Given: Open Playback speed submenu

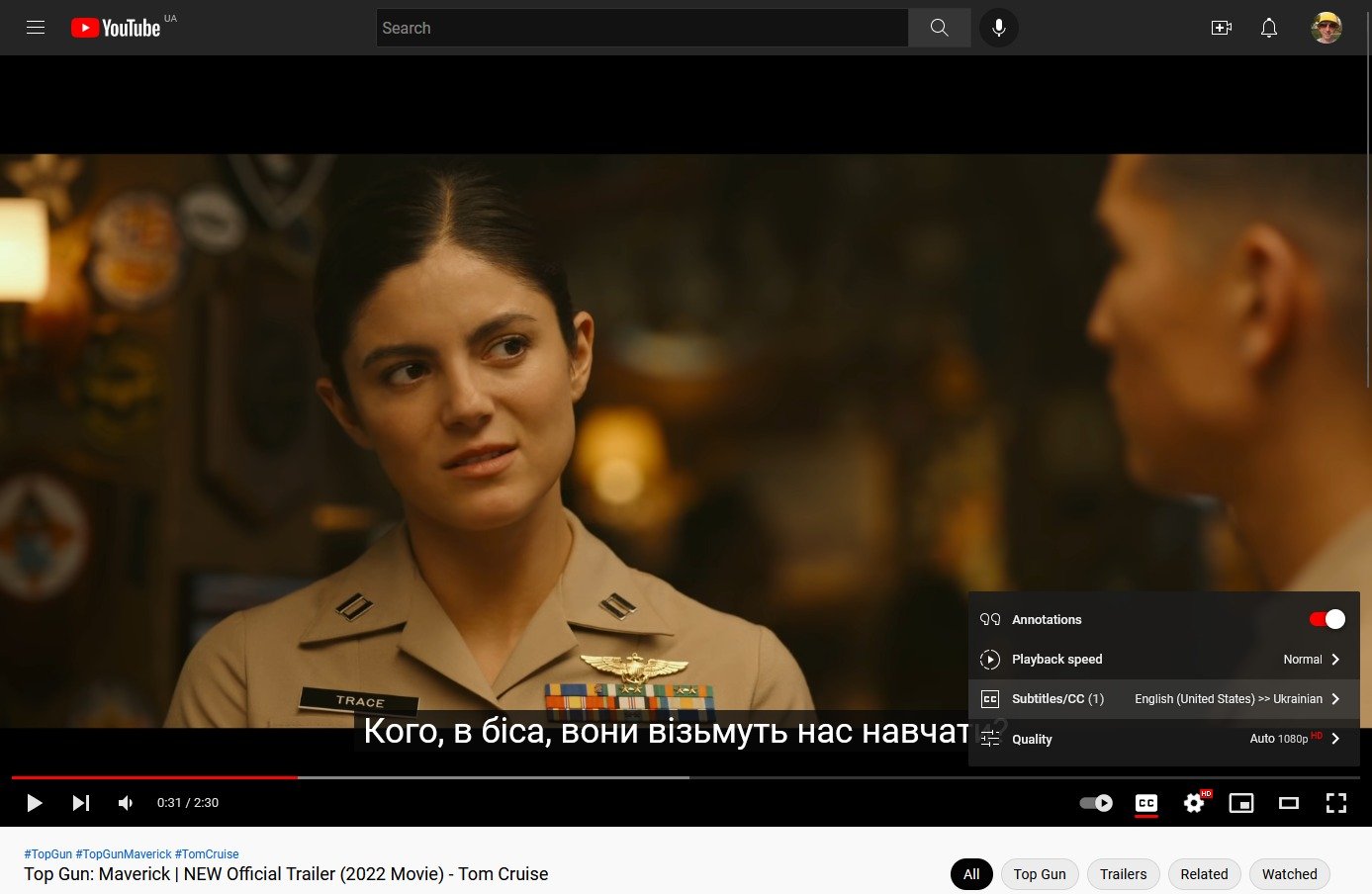Looking at the screenshot, I should [x=1164, y=660].
